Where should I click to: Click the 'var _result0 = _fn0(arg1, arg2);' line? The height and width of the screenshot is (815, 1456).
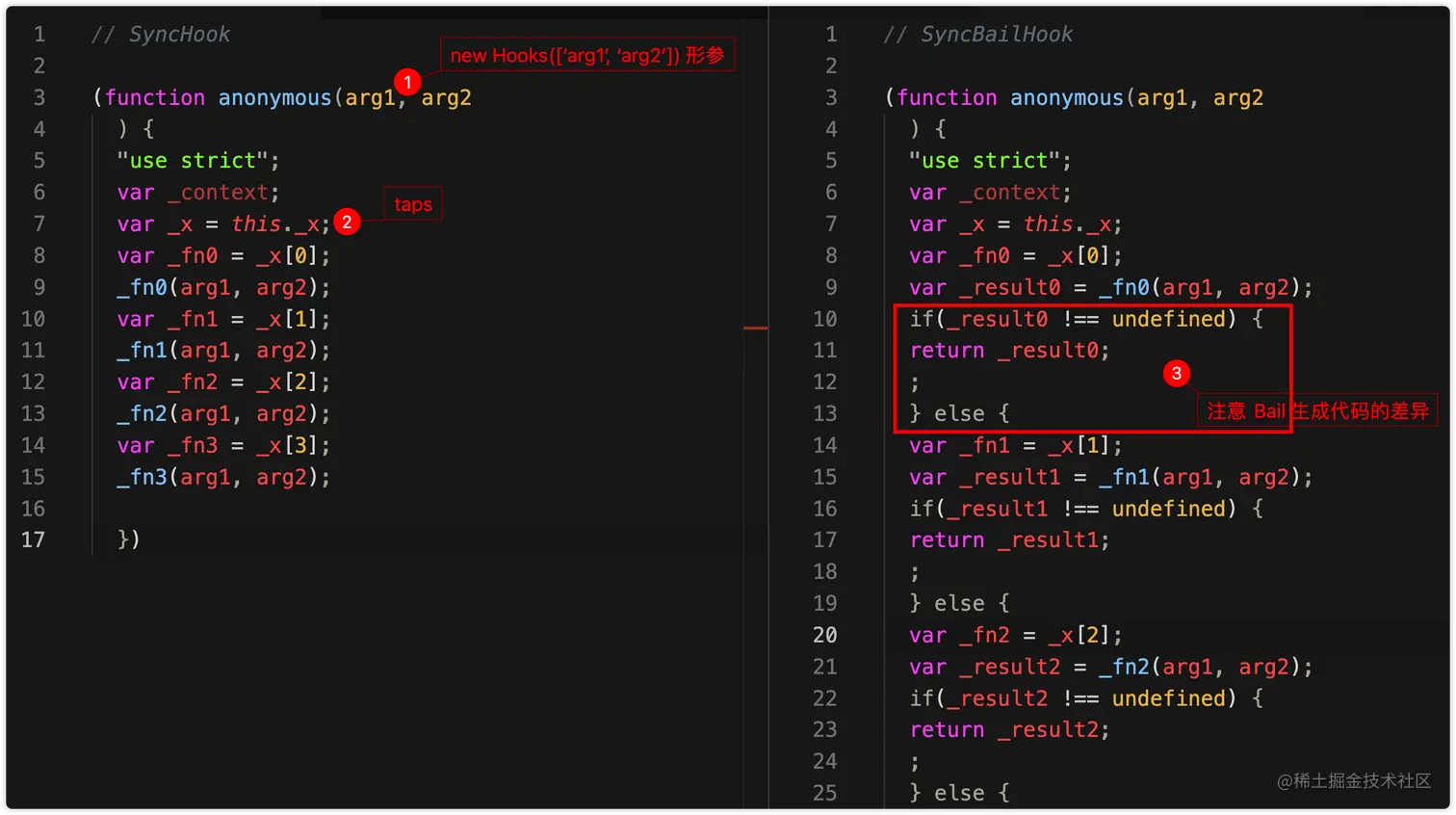[1110, 288]
